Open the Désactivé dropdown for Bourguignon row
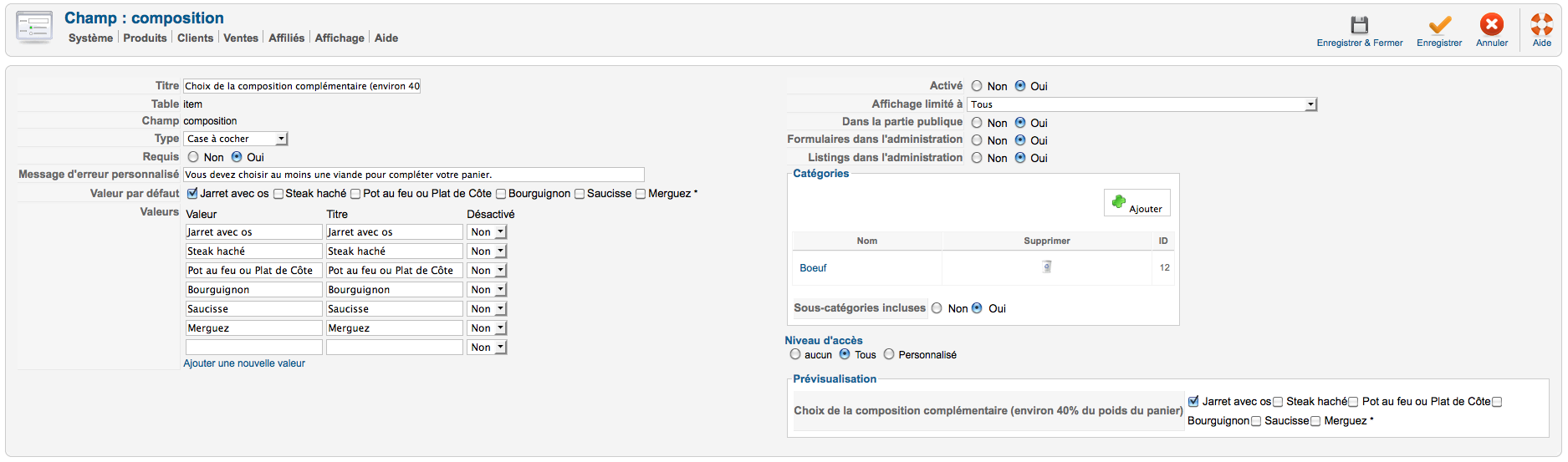Screen dimensions: 1568x462 pyautogui.click(x=487, y=290)
